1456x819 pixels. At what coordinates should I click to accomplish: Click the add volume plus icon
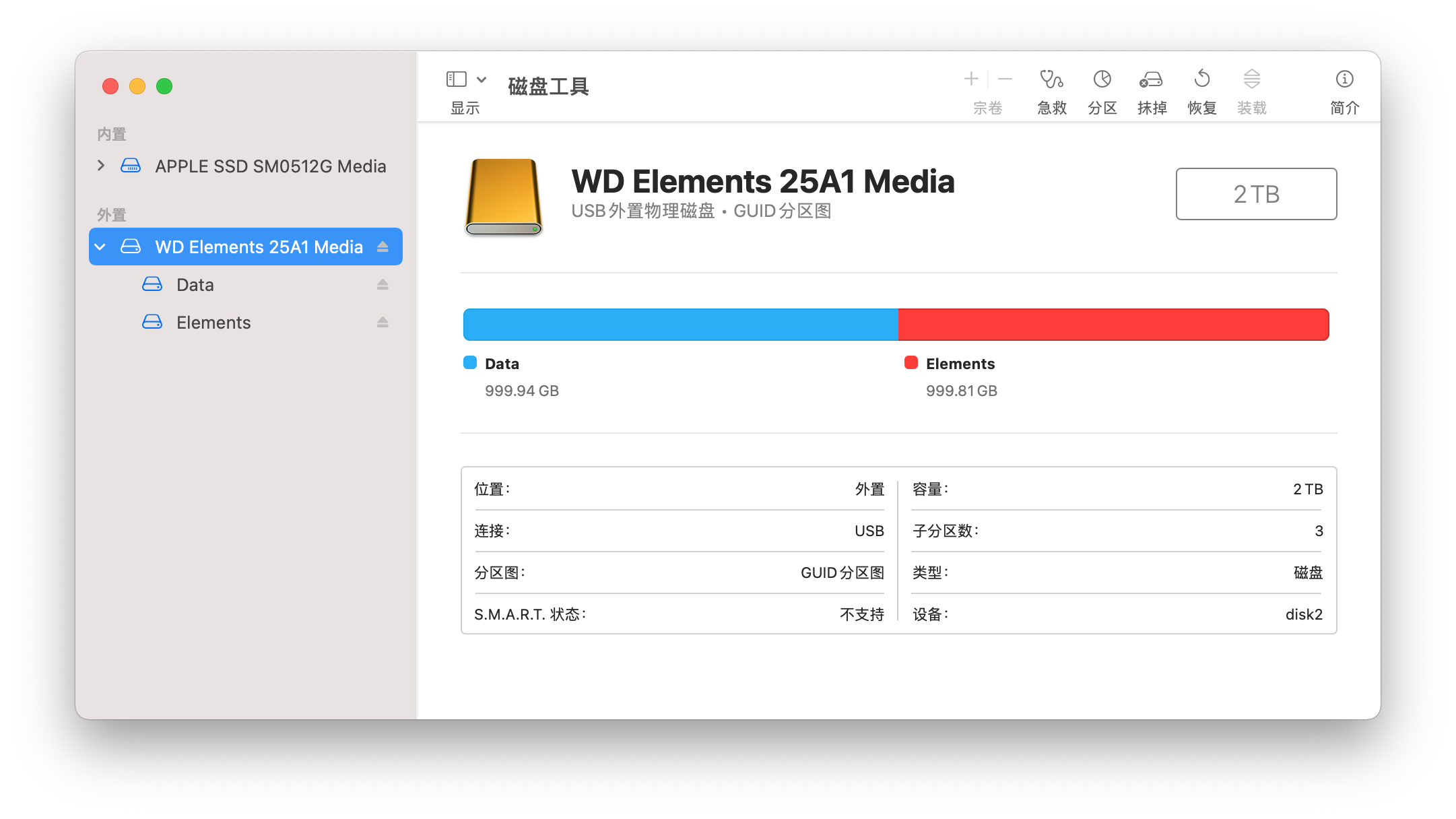(x=970, y=79)
